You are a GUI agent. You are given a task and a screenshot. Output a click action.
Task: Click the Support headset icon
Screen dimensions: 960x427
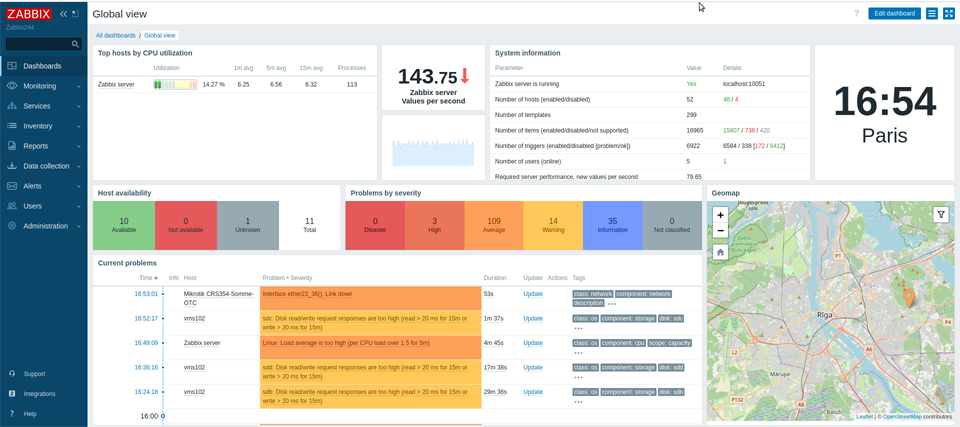pyautogui.click(x=12, y=374)
